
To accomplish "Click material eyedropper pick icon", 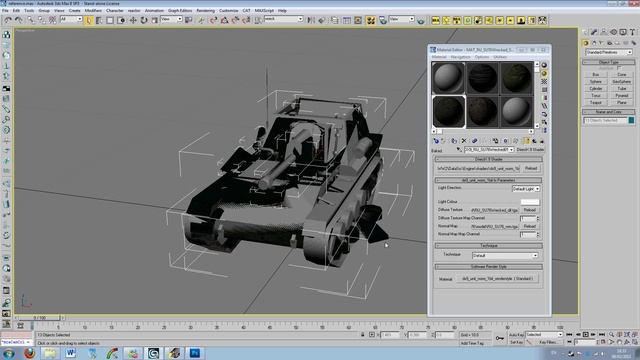I will point(459,150).
